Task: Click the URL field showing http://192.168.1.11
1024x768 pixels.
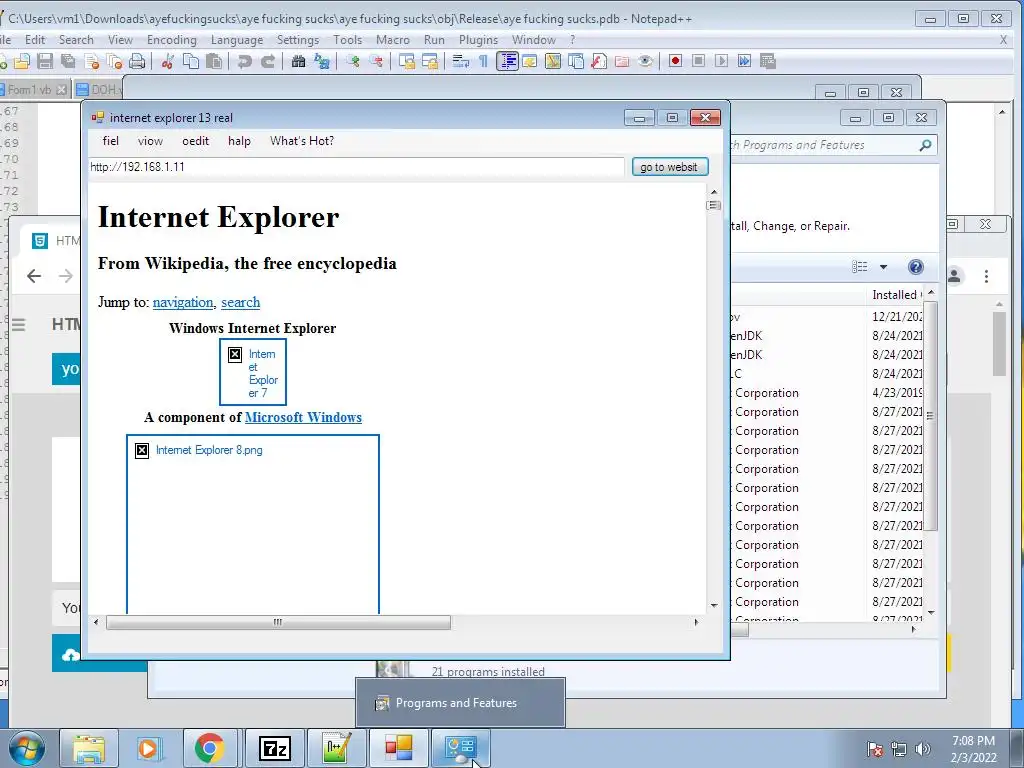Action: coord(357,167)
